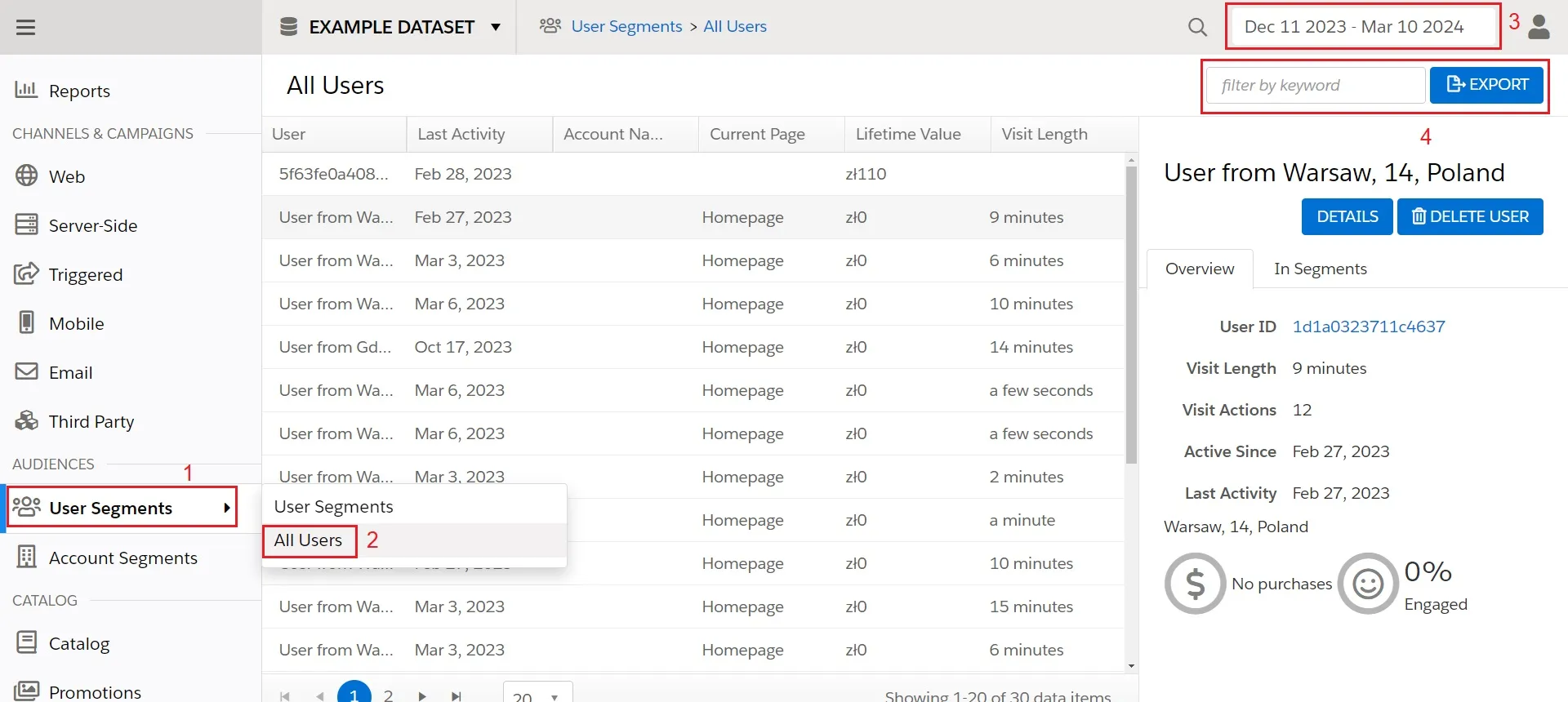Open the Email envelope icon
This screenshot has height=702, width=1568.
pyautogui.click(x=27, y=371)
